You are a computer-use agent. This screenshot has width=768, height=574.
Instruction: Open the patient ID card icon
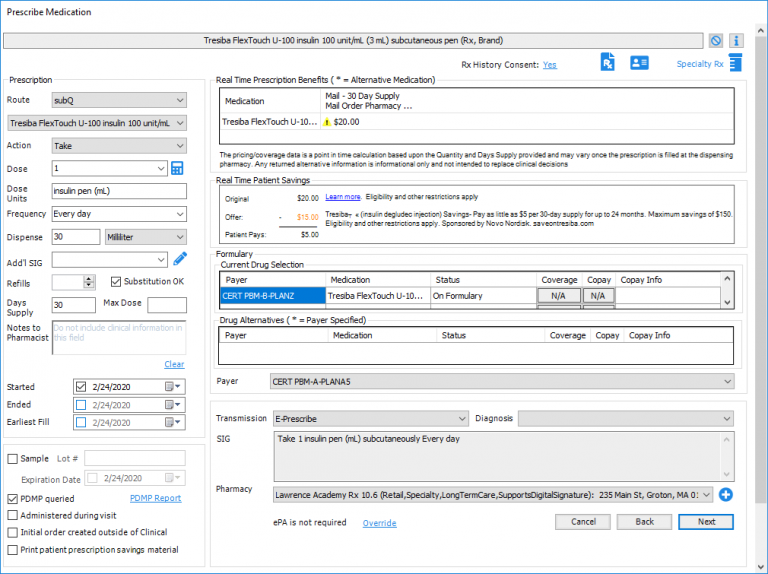[x=639, y=64]
